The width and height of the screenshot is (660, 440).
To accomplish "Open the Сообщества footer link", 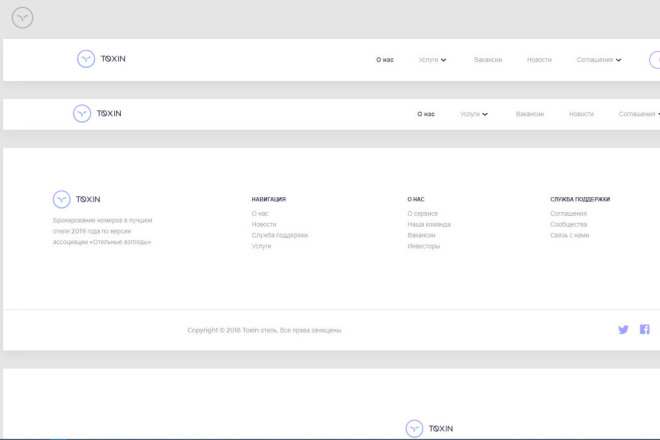I will coord(569,224).
